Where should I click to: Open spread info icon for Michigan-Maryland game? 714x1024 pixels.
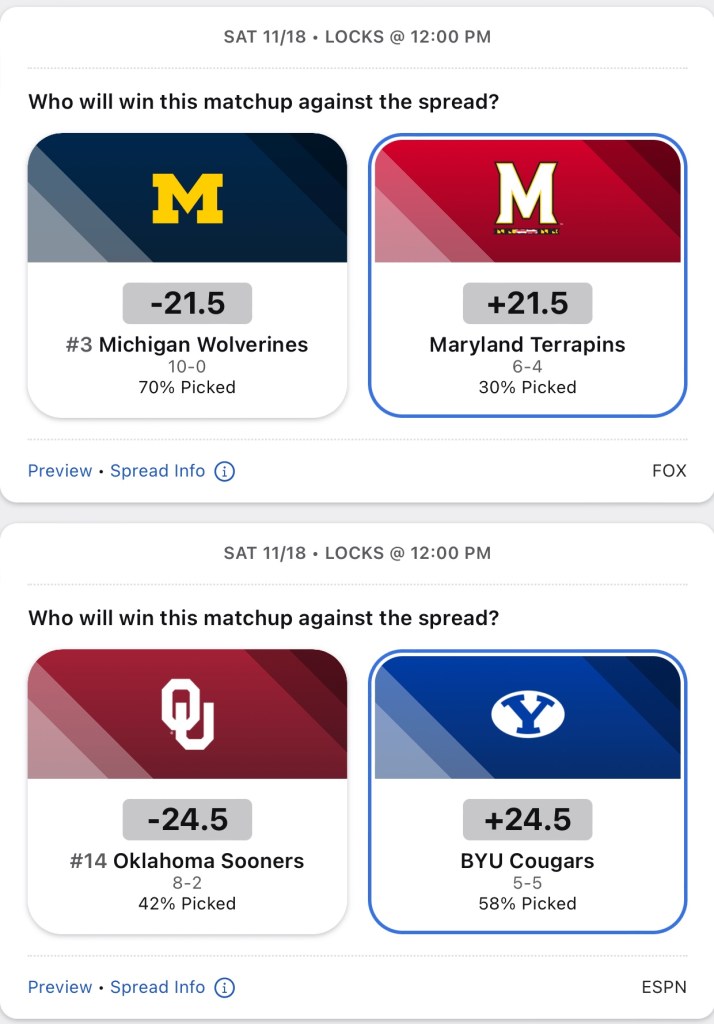[x=225, y=471]
